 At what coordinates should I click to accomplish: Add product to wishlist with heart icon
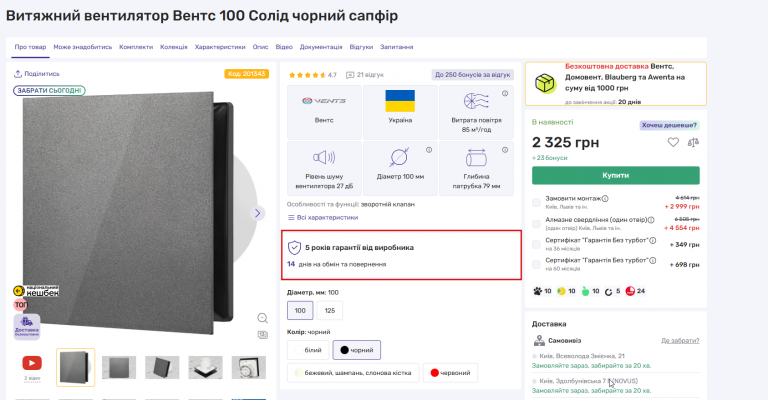pyautogui.click(x=673, y=142)
